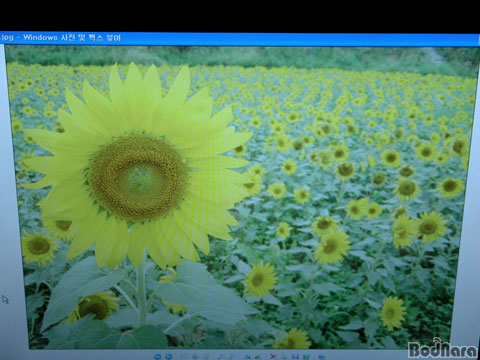Print the current picture
The height and width of the screenshot is (360, 480).
coord(285,356)
